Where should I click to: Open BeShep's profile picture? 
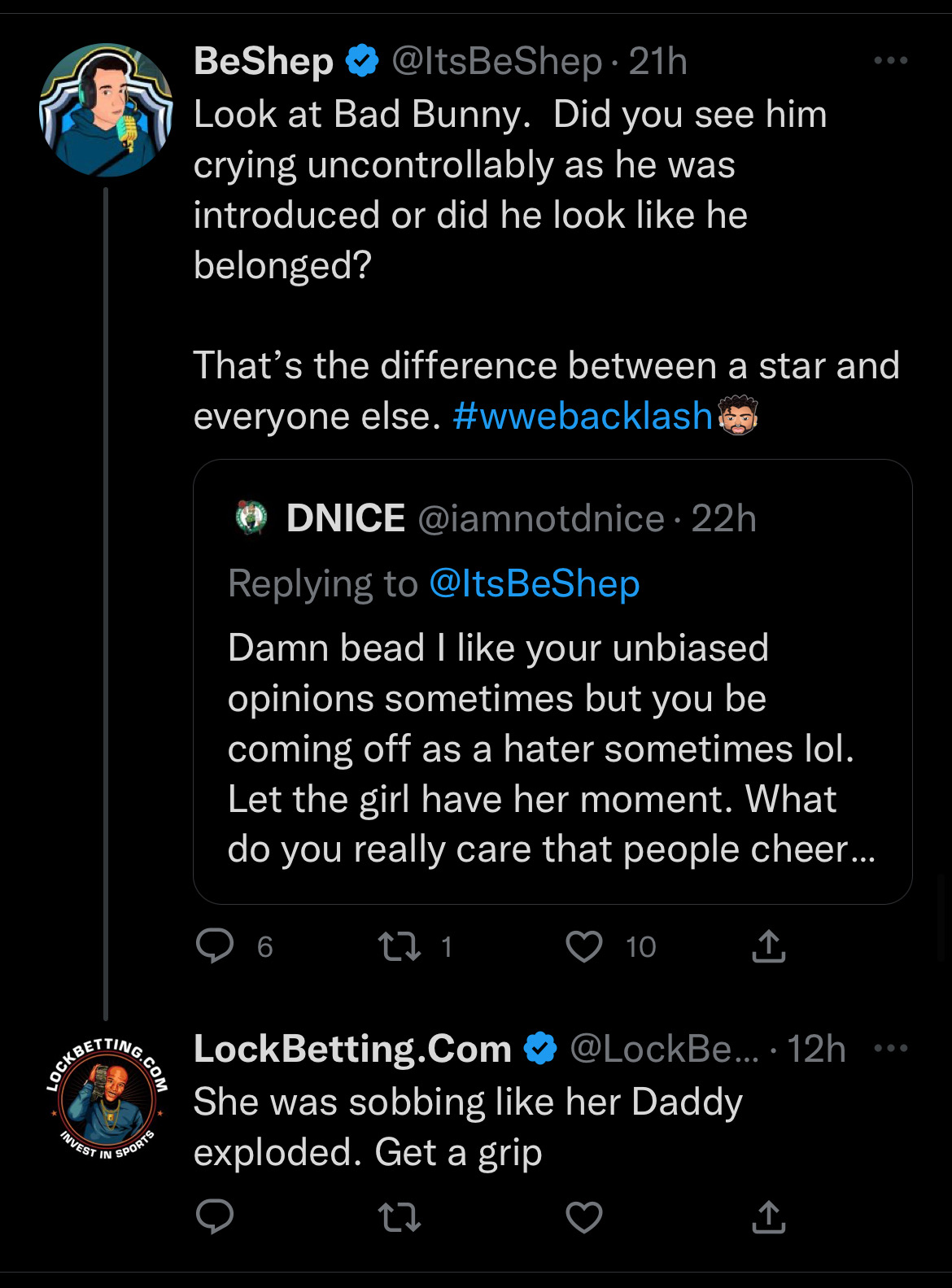106,110
